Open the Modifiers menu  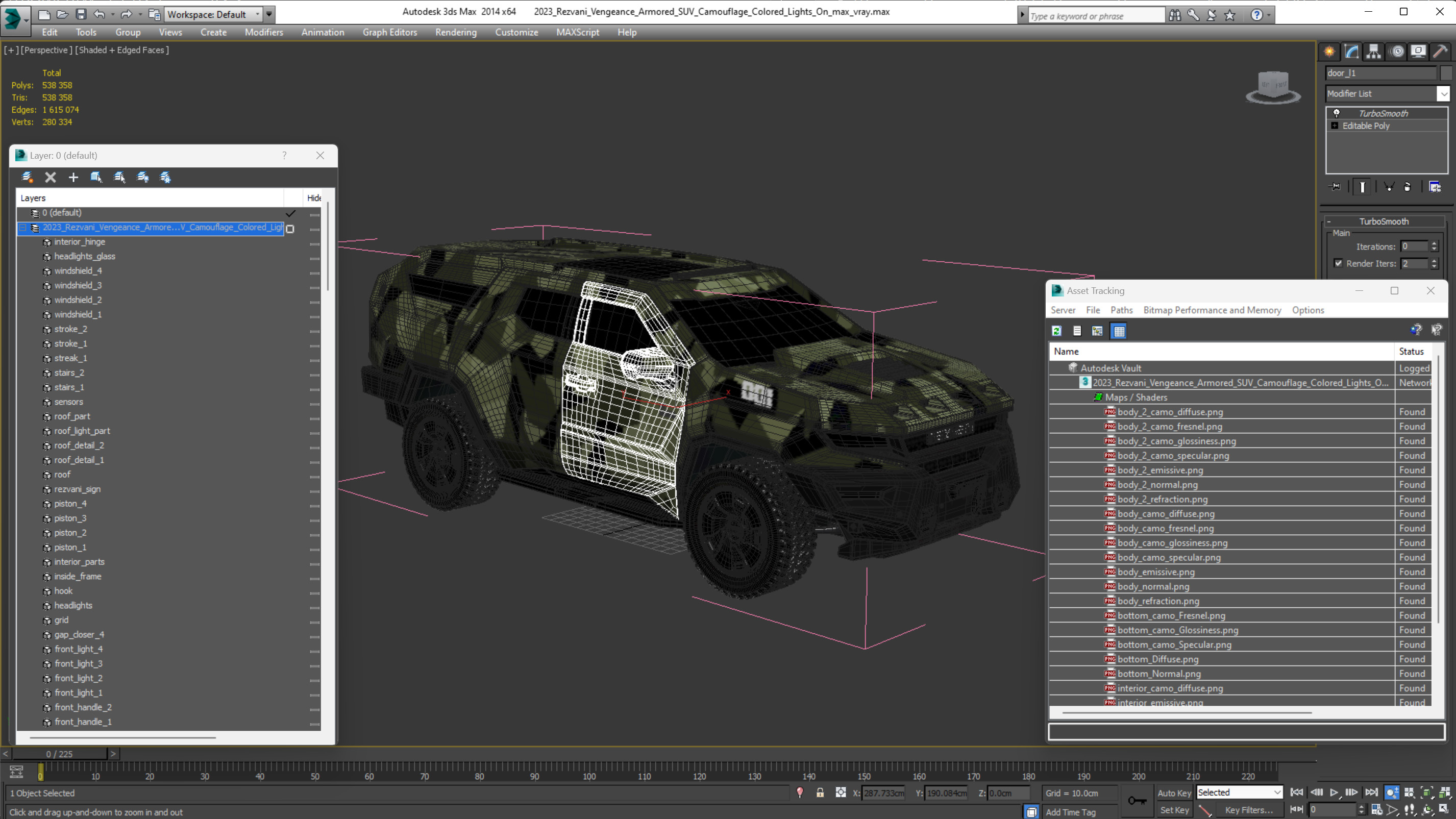tap(263, 32)
